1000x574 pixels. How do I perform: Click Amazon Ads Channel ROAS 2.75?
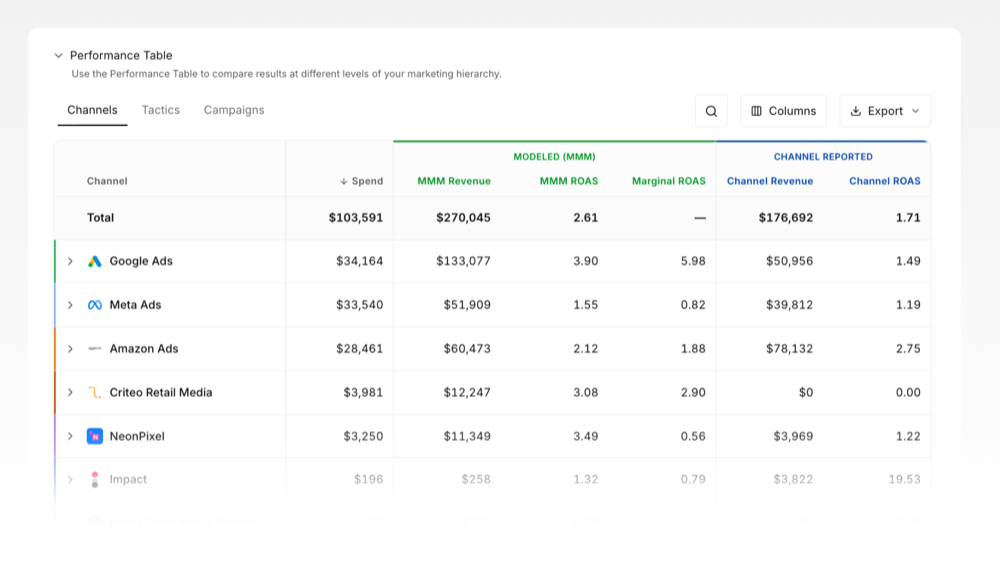[908, 349]
